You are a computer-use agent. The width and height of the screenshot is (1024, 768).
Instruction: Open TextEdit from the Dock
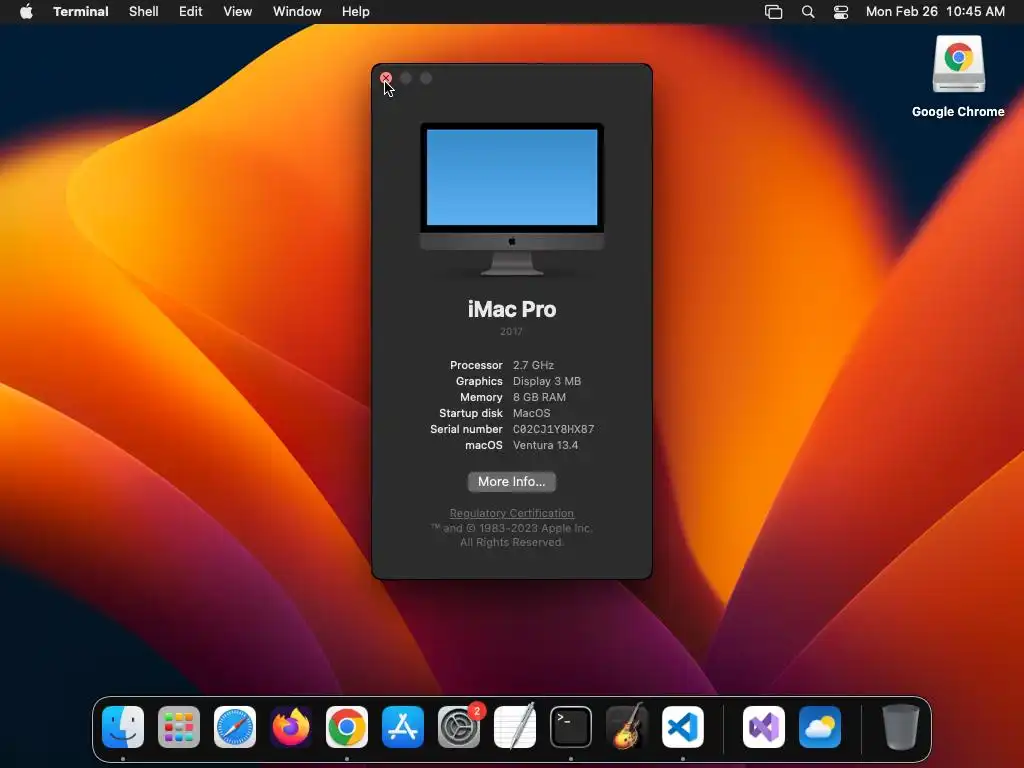click(515, 727)
